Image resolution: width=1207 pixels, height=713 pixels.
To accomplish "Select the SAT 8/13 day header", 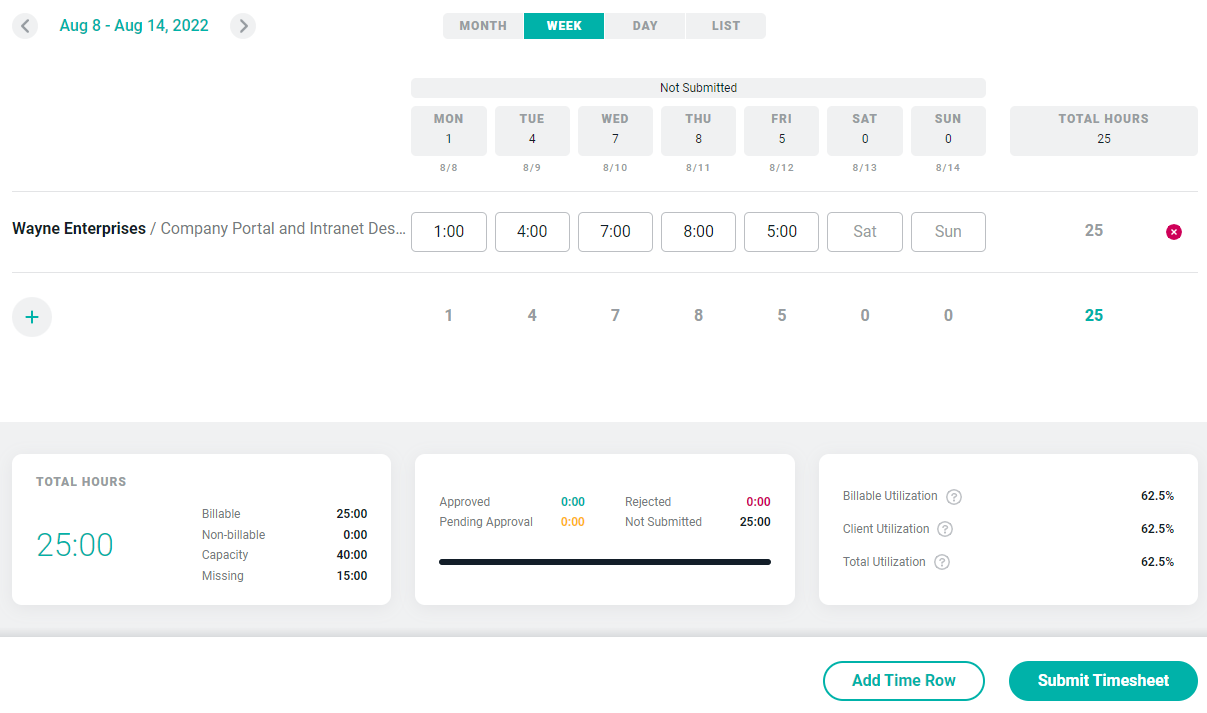I will click(x=865, y=131).
